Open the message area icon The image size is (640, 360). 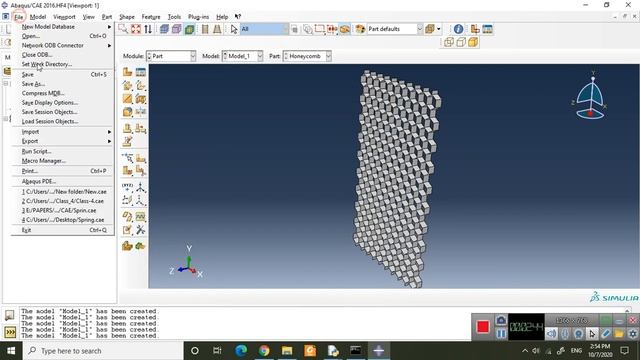tap(9, 315)
